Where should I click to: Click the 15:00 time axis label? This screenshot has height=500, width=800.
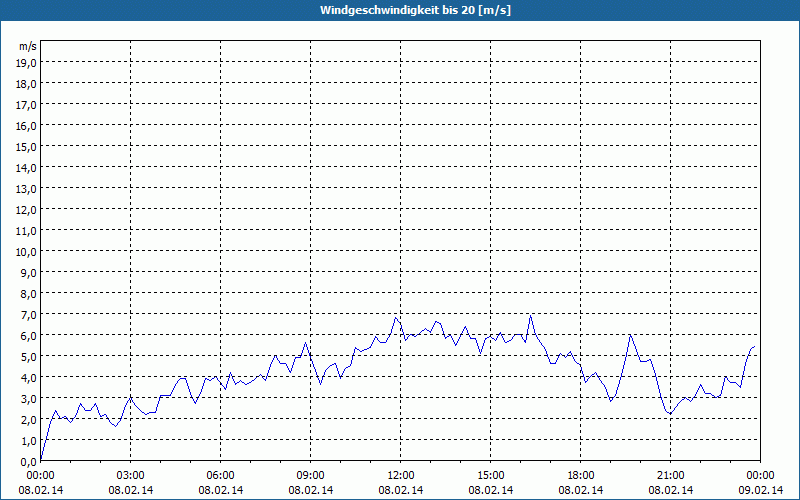tap(491, 476)
